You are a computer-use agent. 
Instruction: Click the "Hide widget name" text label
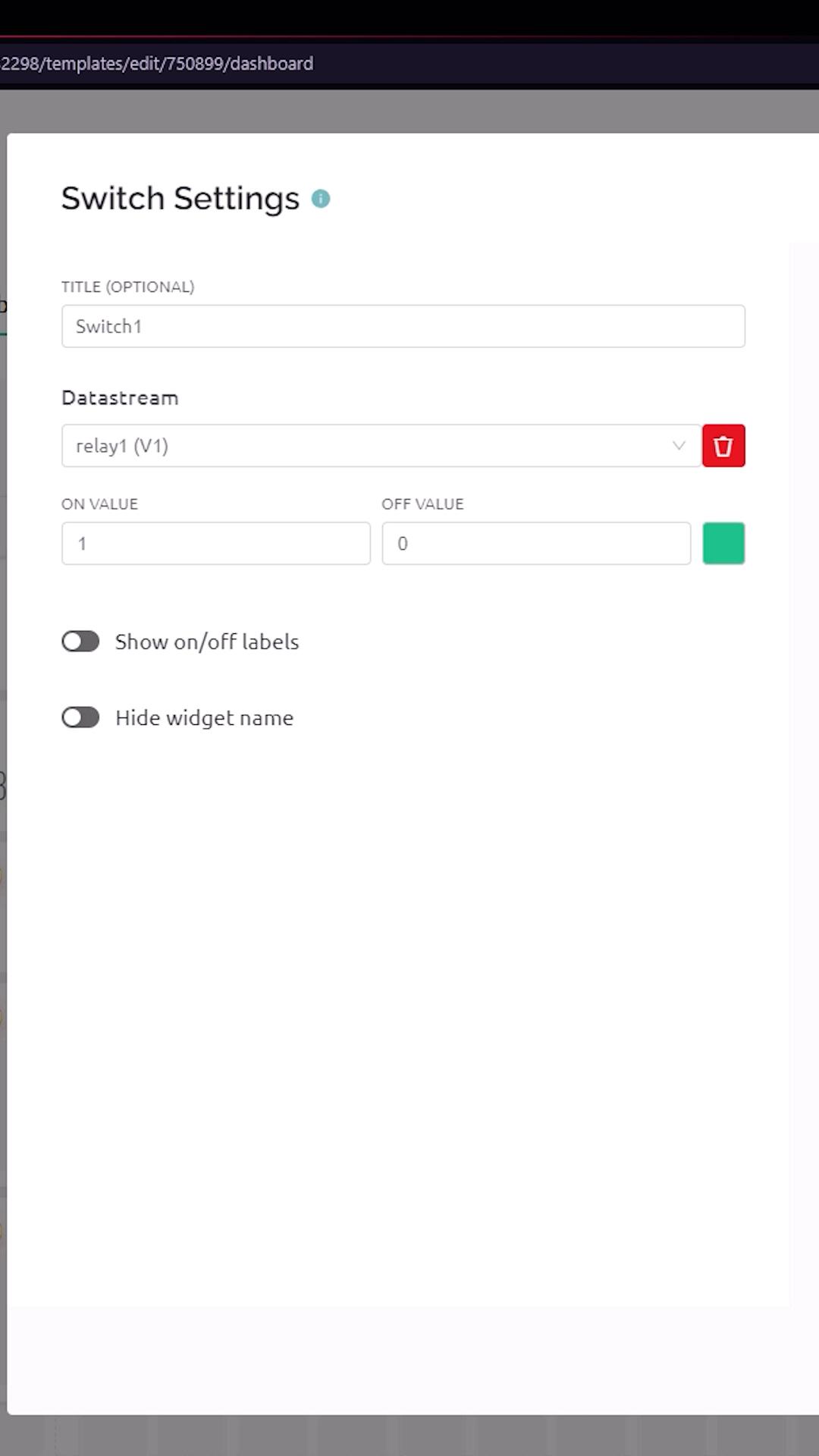204,717
